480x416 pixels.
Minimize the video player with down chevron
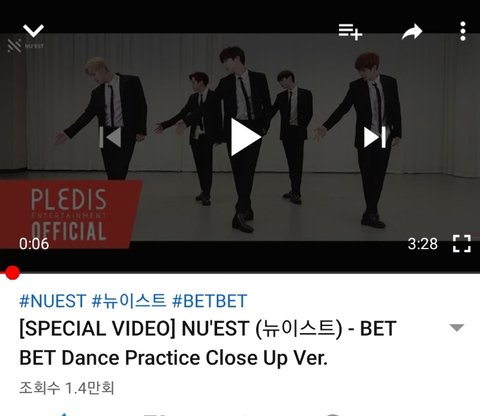pyautogui.click(x=33, y=31)
